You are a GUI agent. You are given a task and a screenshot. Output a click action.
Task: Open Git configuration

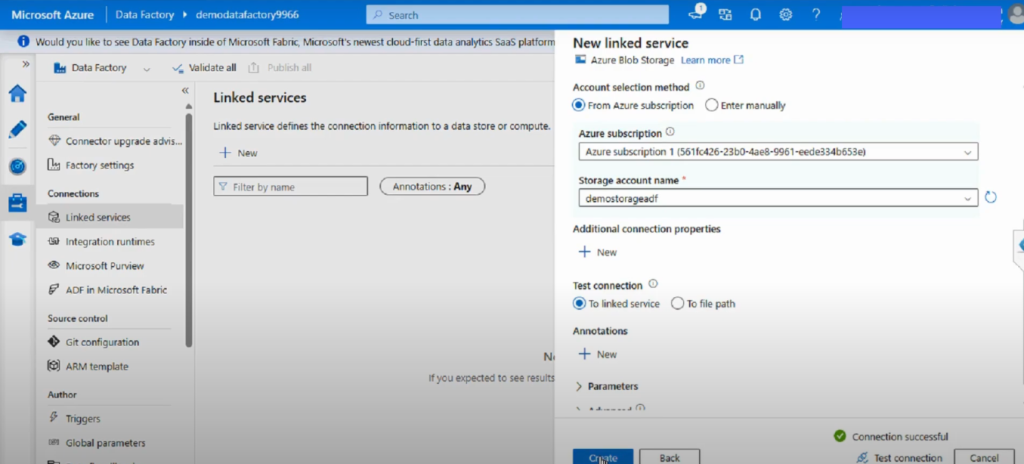93,342
